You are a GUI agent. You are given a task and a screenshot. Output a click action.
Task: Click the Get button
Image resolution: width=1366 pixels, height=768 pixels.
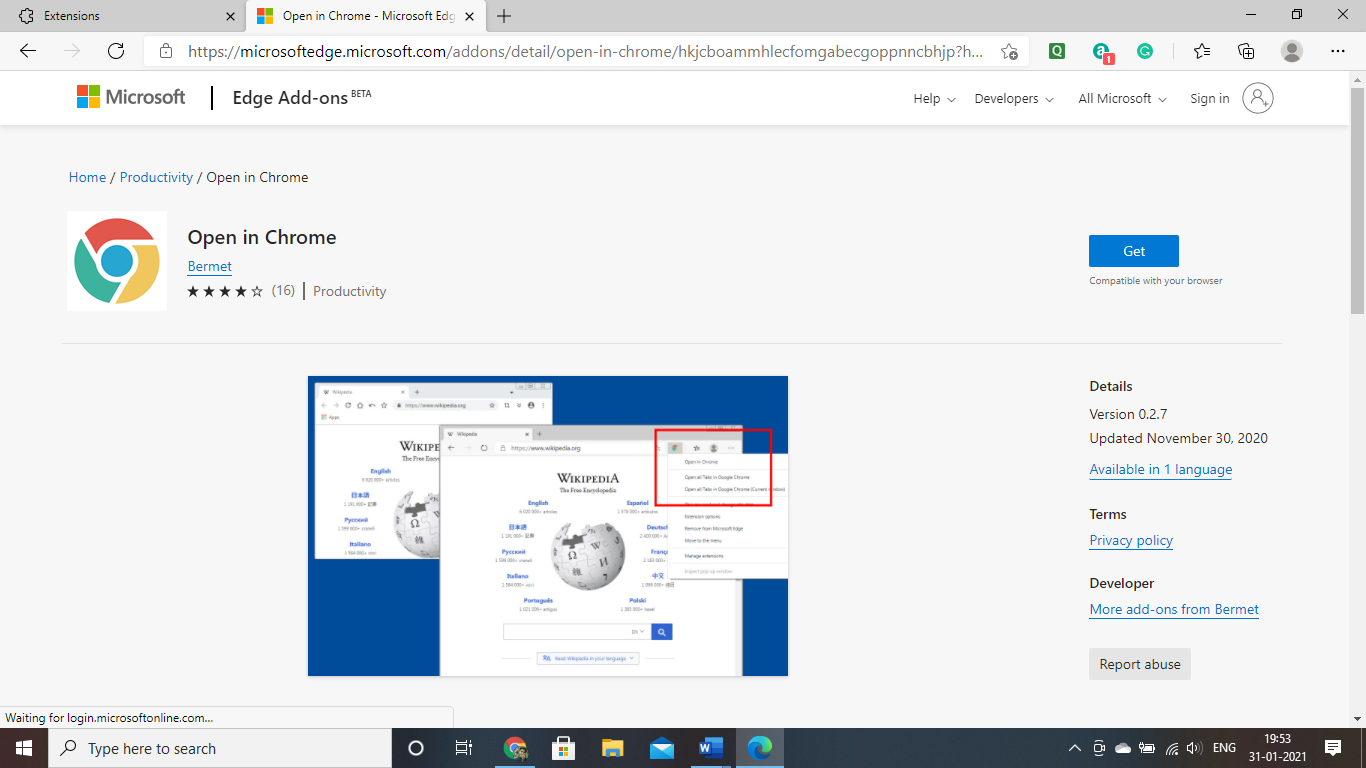[1134, 251]
